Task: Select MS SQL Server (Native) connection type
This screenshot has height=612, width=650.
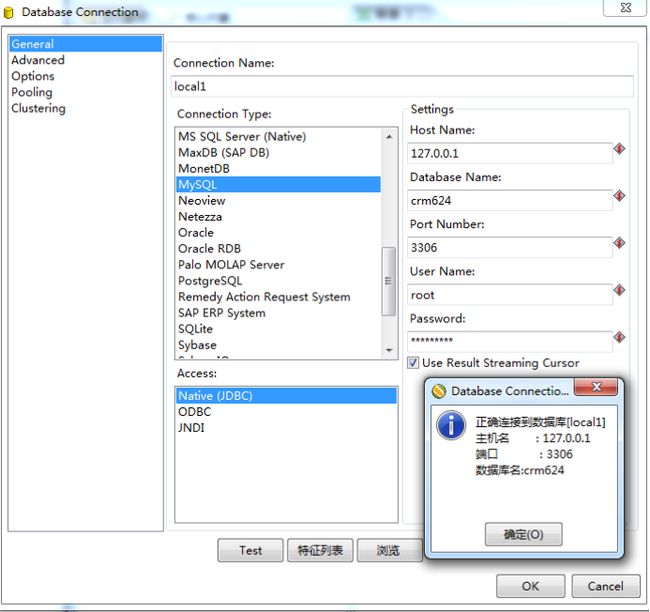Action: [x=278, y=136]
